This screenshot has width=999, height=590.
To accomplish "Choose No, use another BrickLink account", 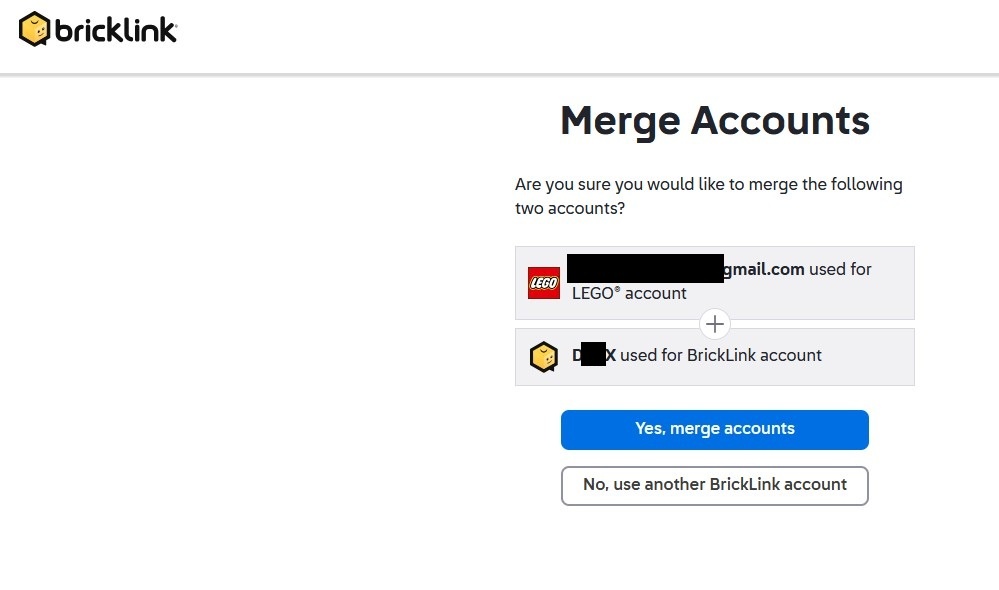I will click(x=714, y=485).
